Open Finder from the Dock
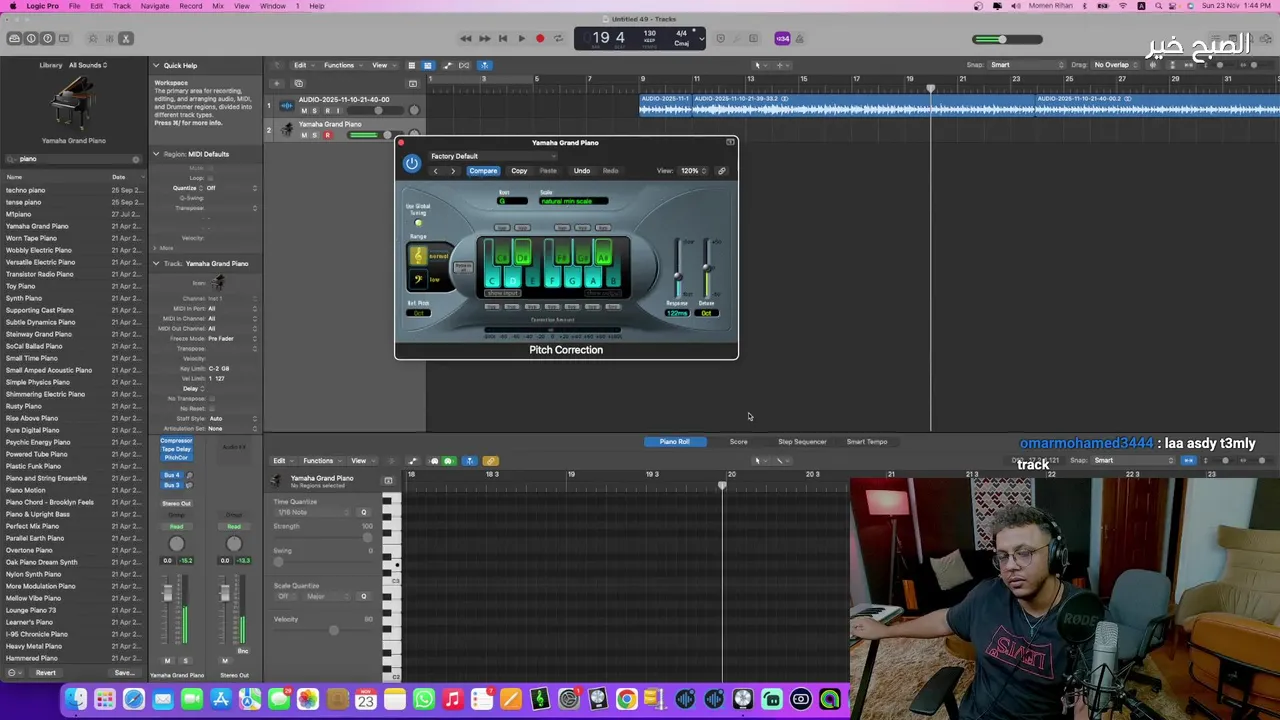 pos(76,700)
